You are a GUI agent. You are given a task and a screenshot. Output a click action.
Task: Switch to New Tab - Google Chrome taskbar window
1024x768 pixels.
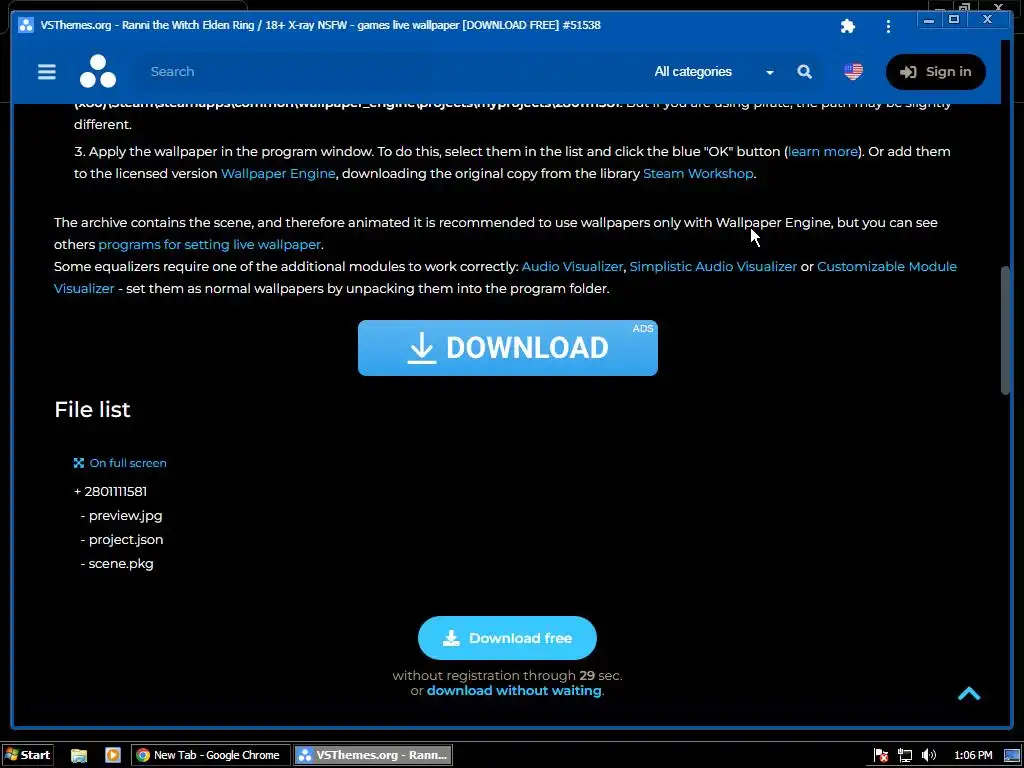pyautogui.click(x=208, y=756)
